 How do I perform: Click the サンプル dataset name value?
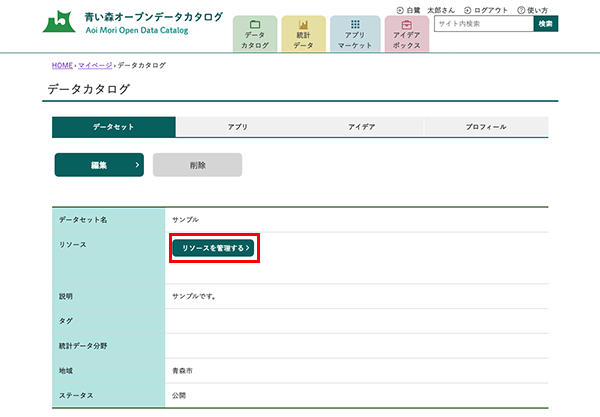pos(185,220)
